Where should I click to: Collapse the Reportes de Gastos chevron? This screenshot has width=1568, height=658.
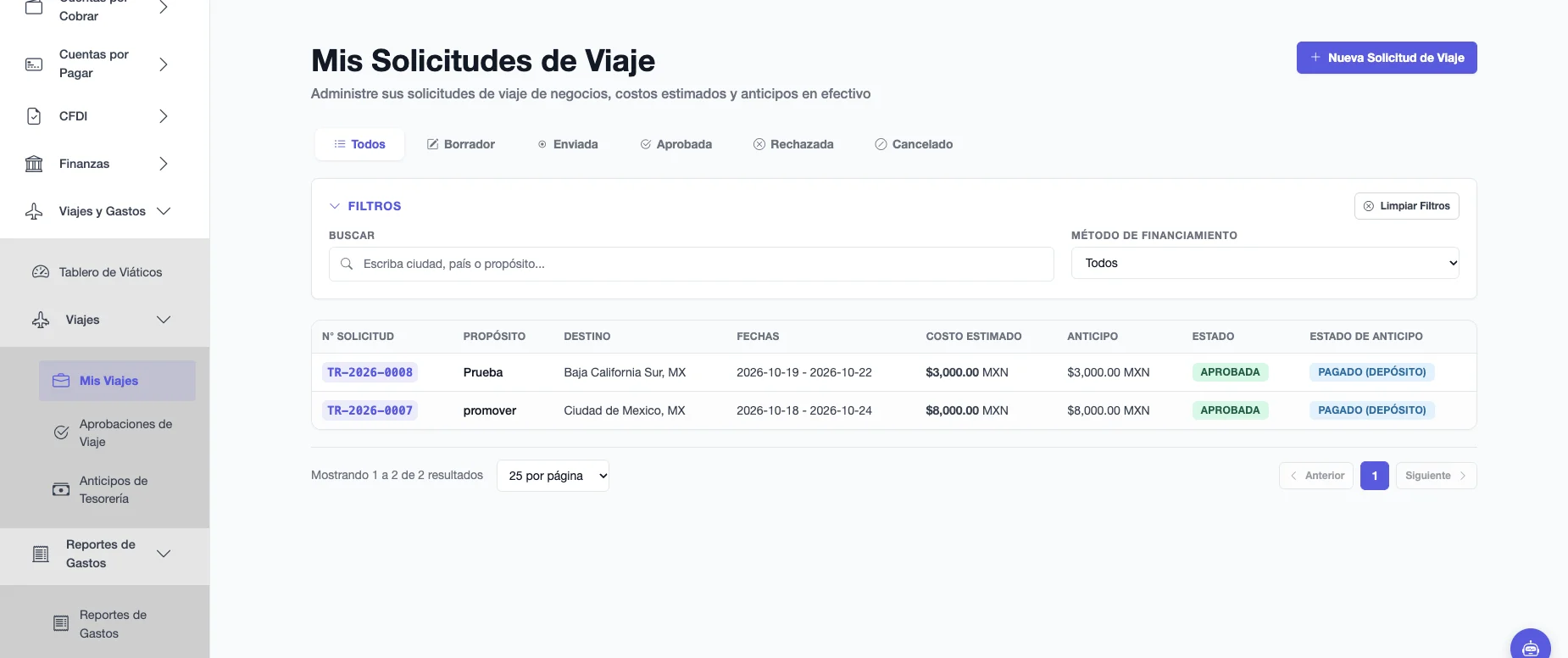point(164,554)
